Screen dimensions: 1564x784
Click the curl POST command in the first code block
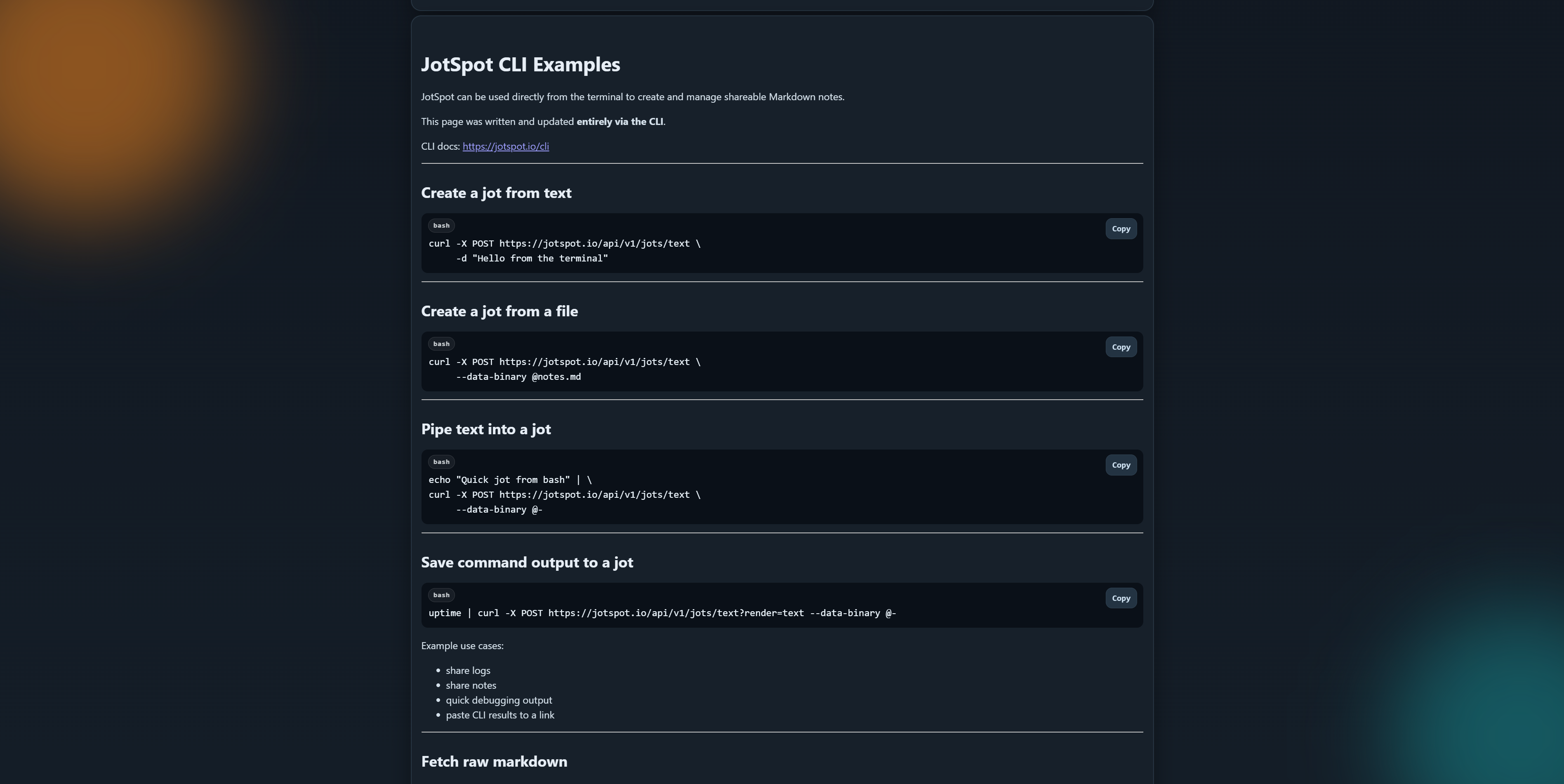563,243
